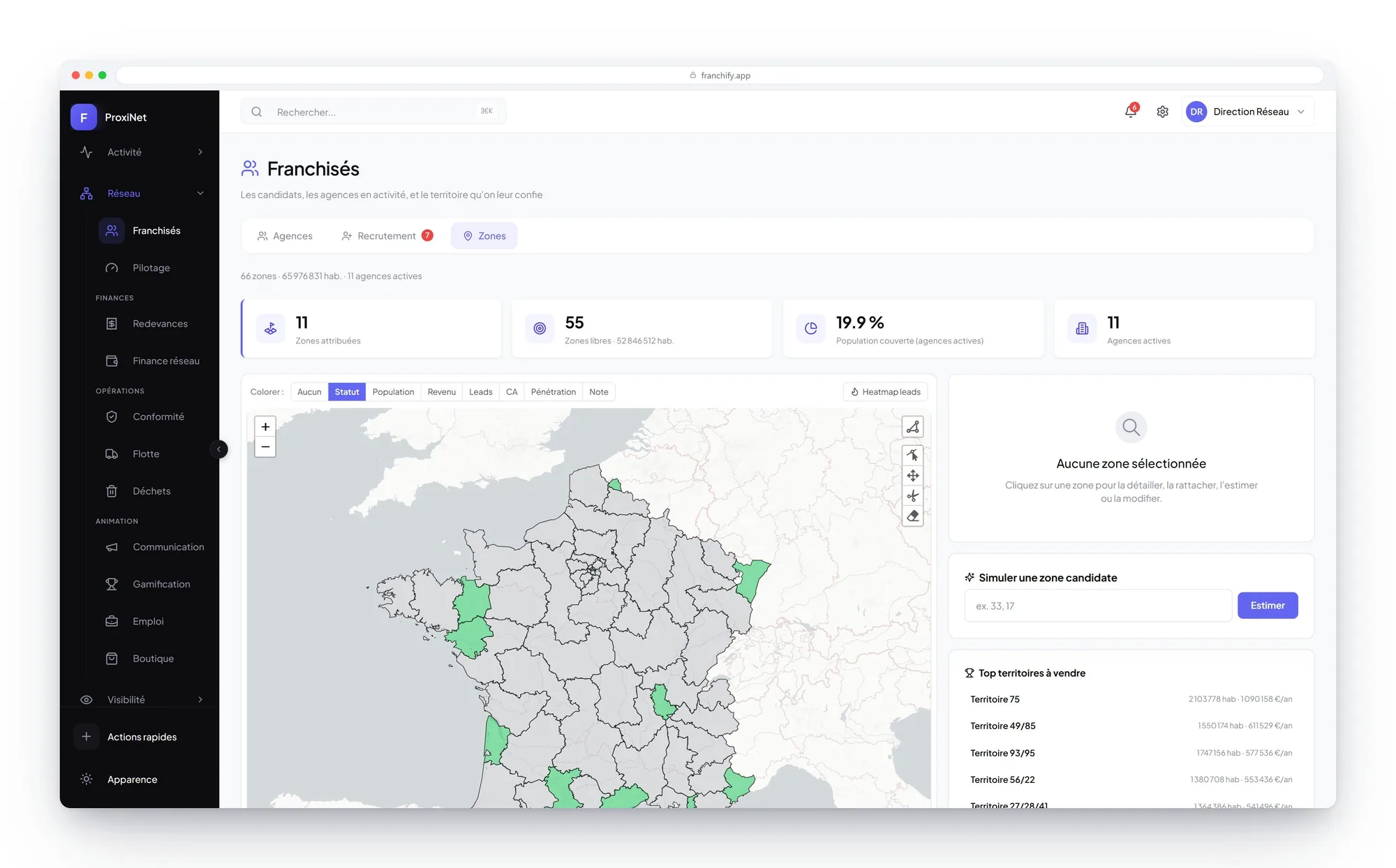
Task: Click the franchify.app address bar
Action: point(720,75)
